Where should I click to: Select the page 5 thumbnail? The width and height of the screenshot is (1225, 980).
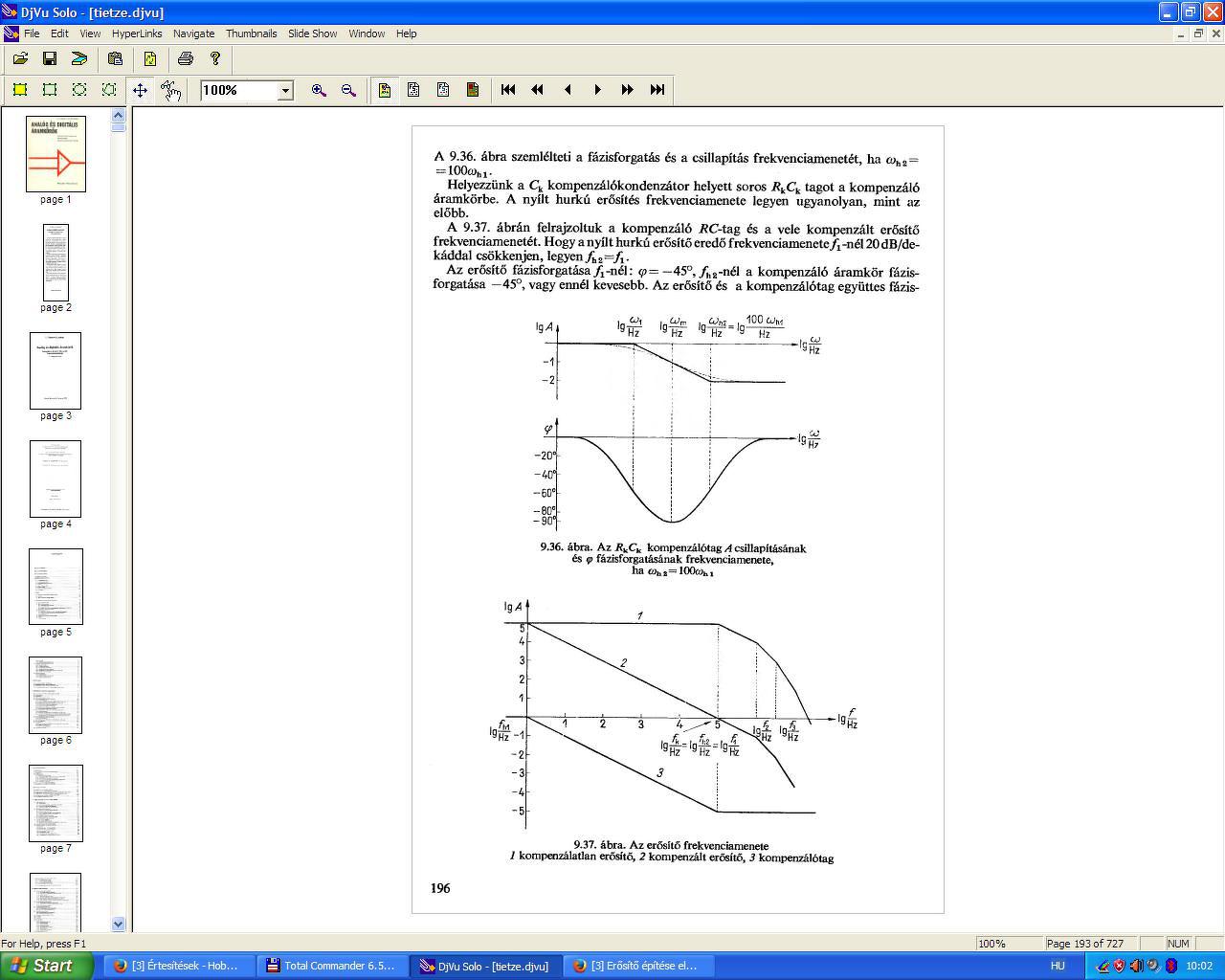coord(56,587)
